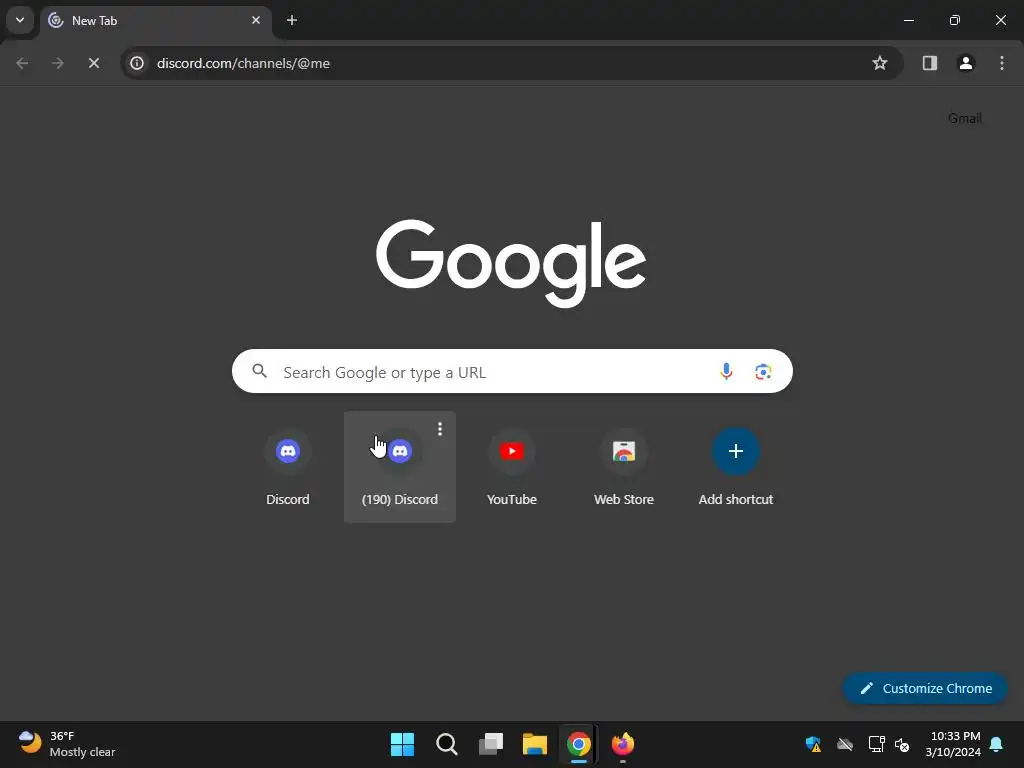Start voice search with the microphone
This screenshot has width=1024, height=768.
726,372
